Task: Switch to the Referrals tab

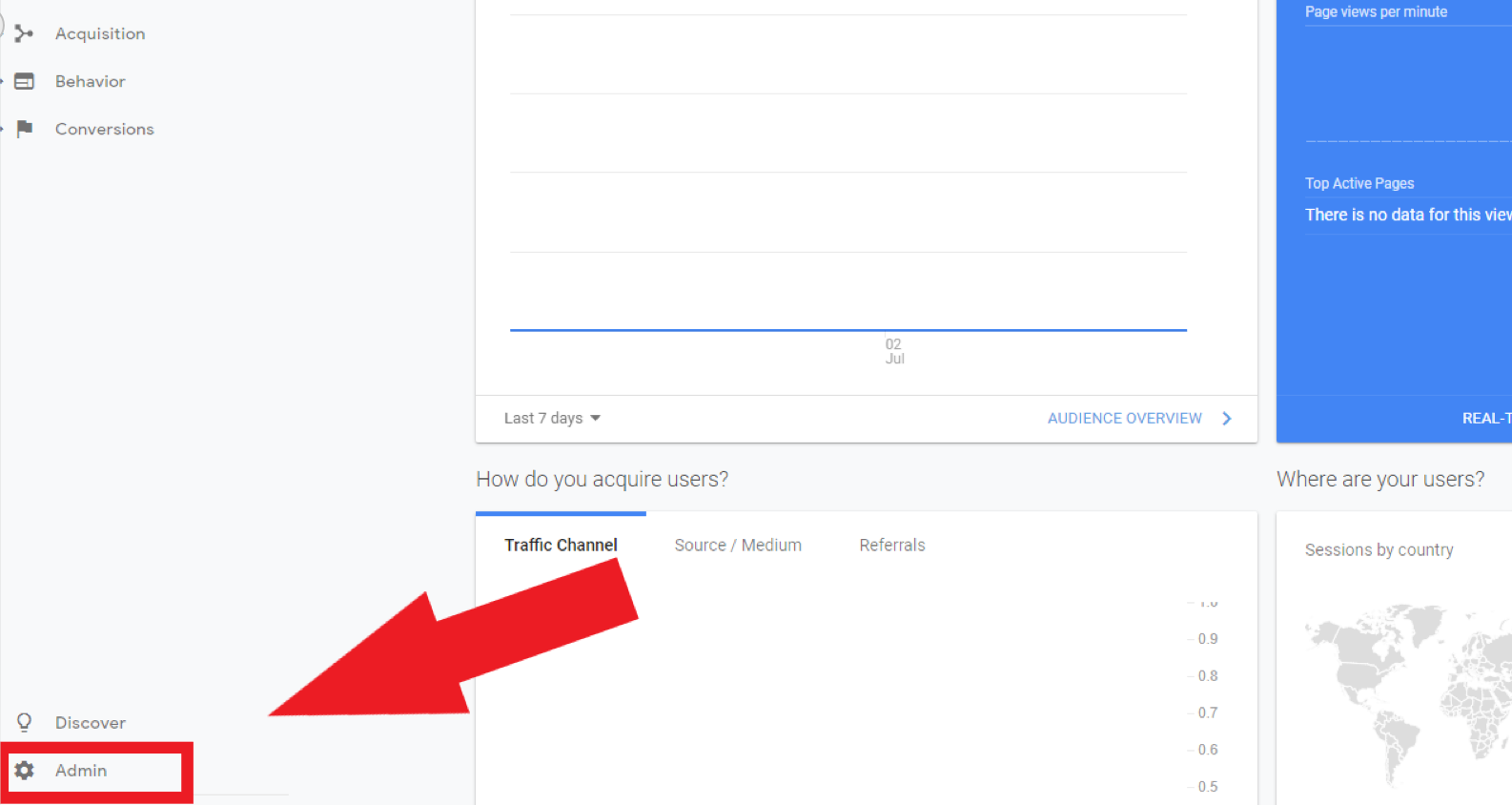Action: [x=891, y=545]
